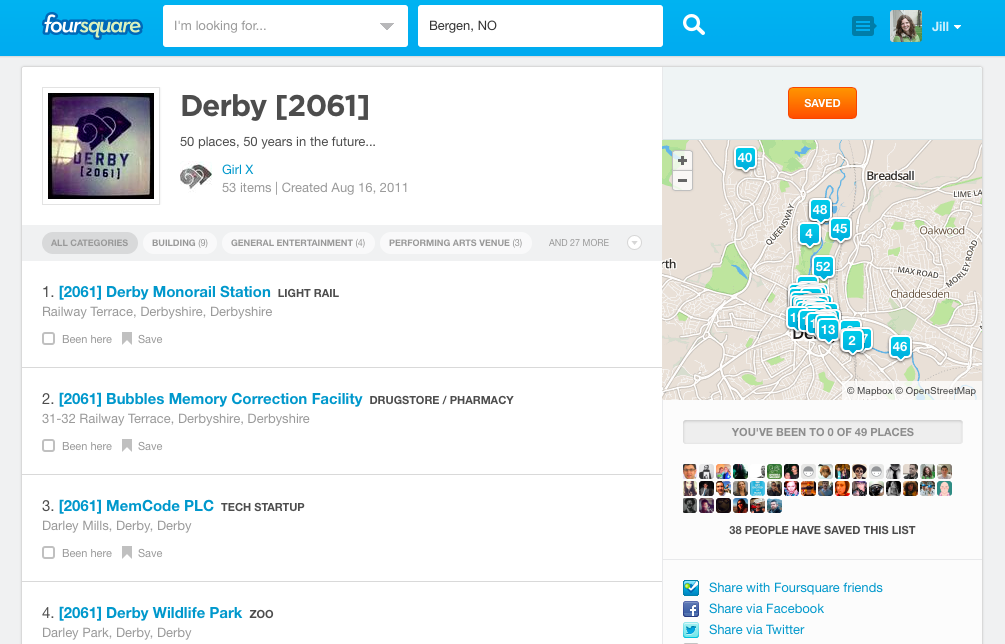
Task: Click bookmark Save icon for MemCode PLC
Action: tap(127, 552)
